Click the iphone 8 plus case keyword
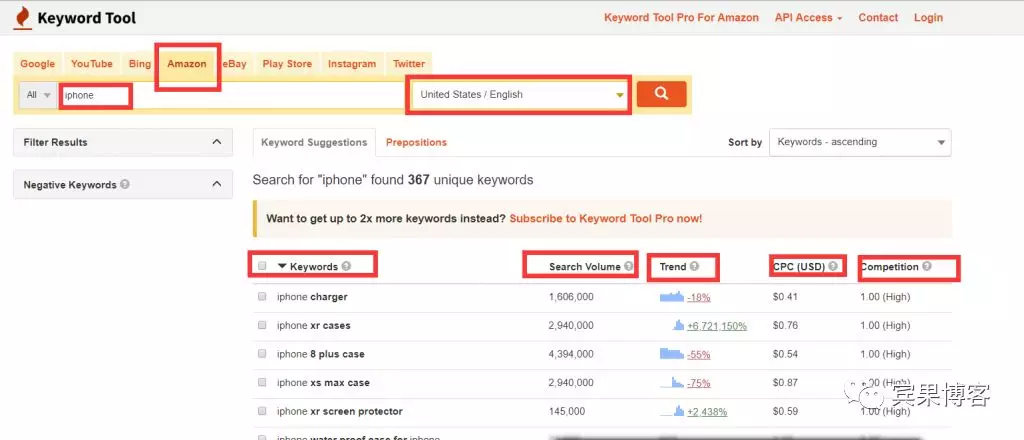Viewport: 1024px width, 440px height. [x=321, y=354]
